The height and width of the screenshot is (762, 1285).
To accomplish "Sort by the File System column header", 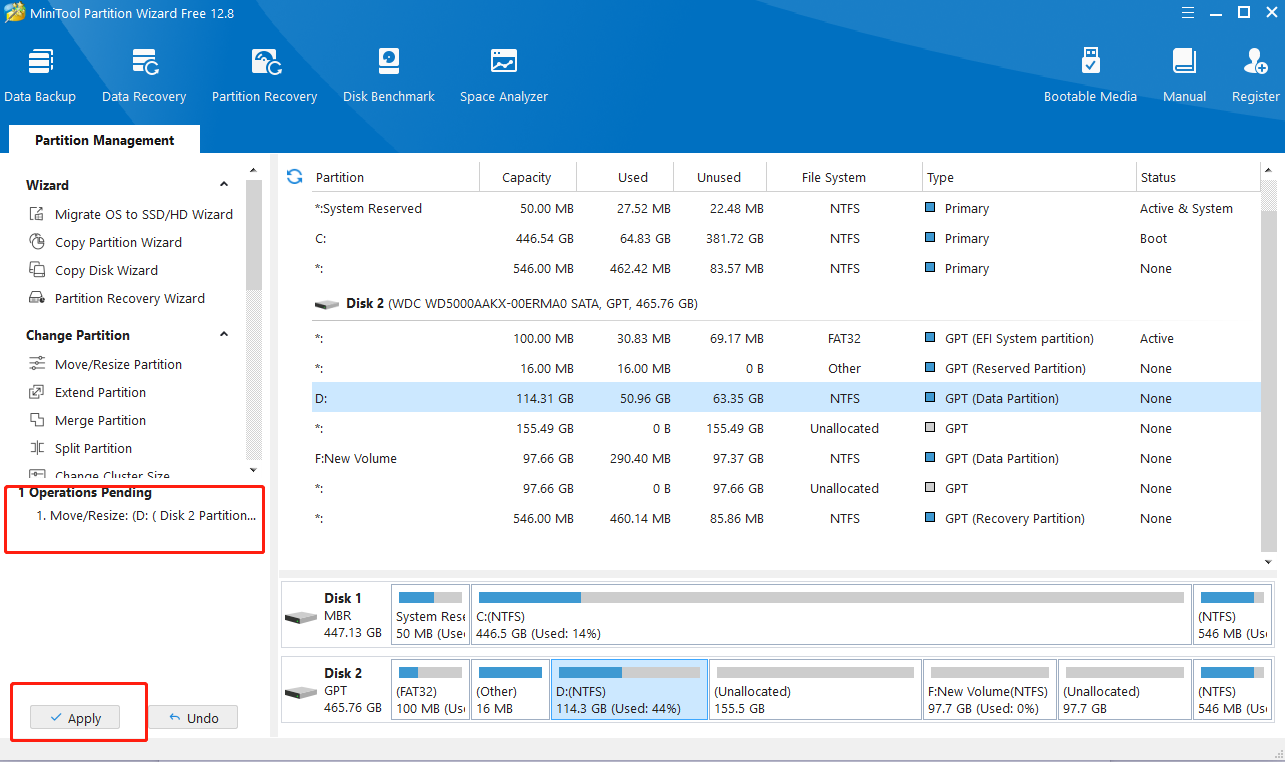I will [844, 177].
